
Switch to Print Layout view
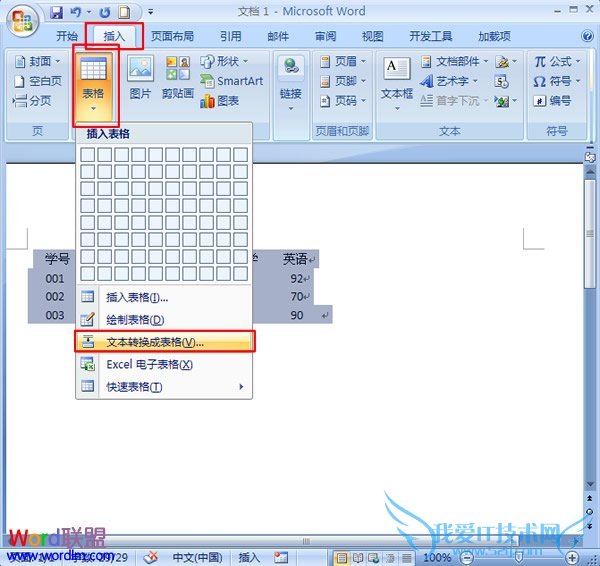coord(342,558)
